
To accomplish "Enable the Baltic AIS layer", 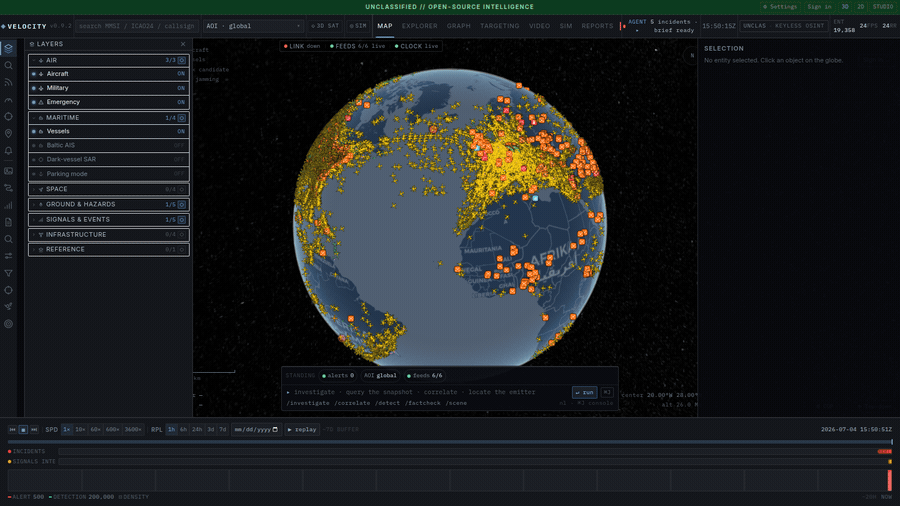I will pos(109,146).
